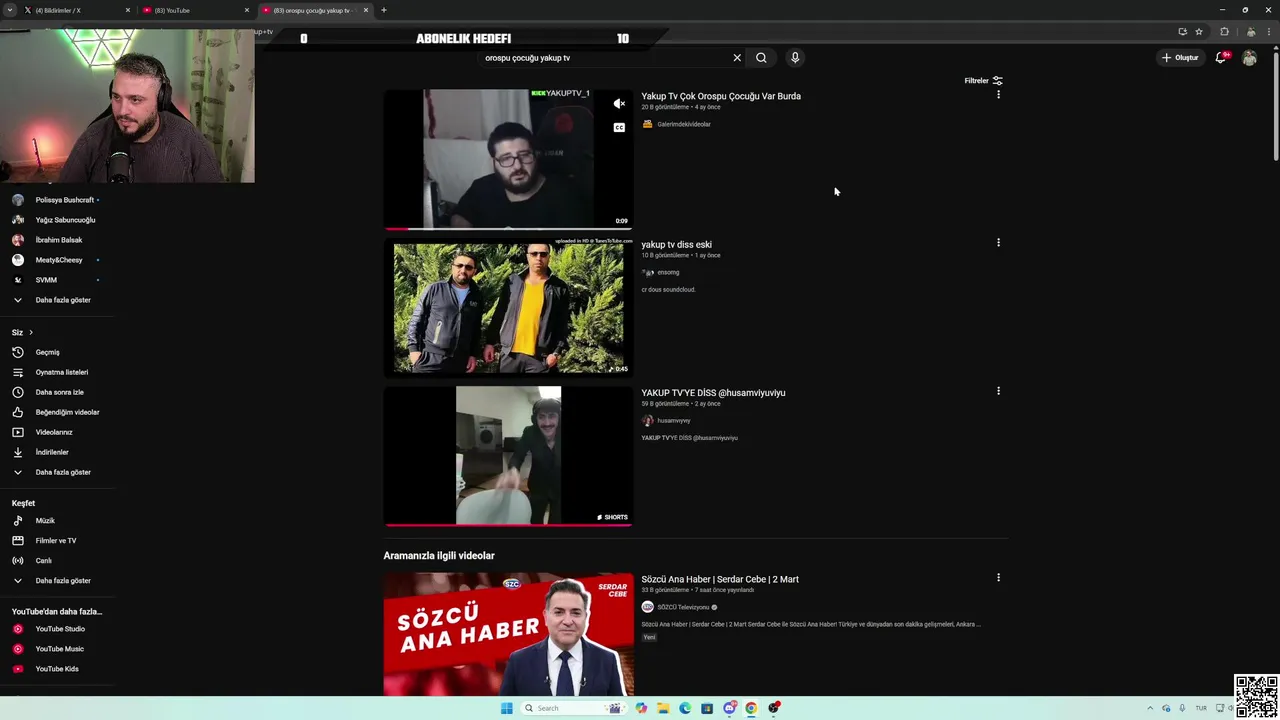
Task: Open a new browser tab
Action: 383,10
